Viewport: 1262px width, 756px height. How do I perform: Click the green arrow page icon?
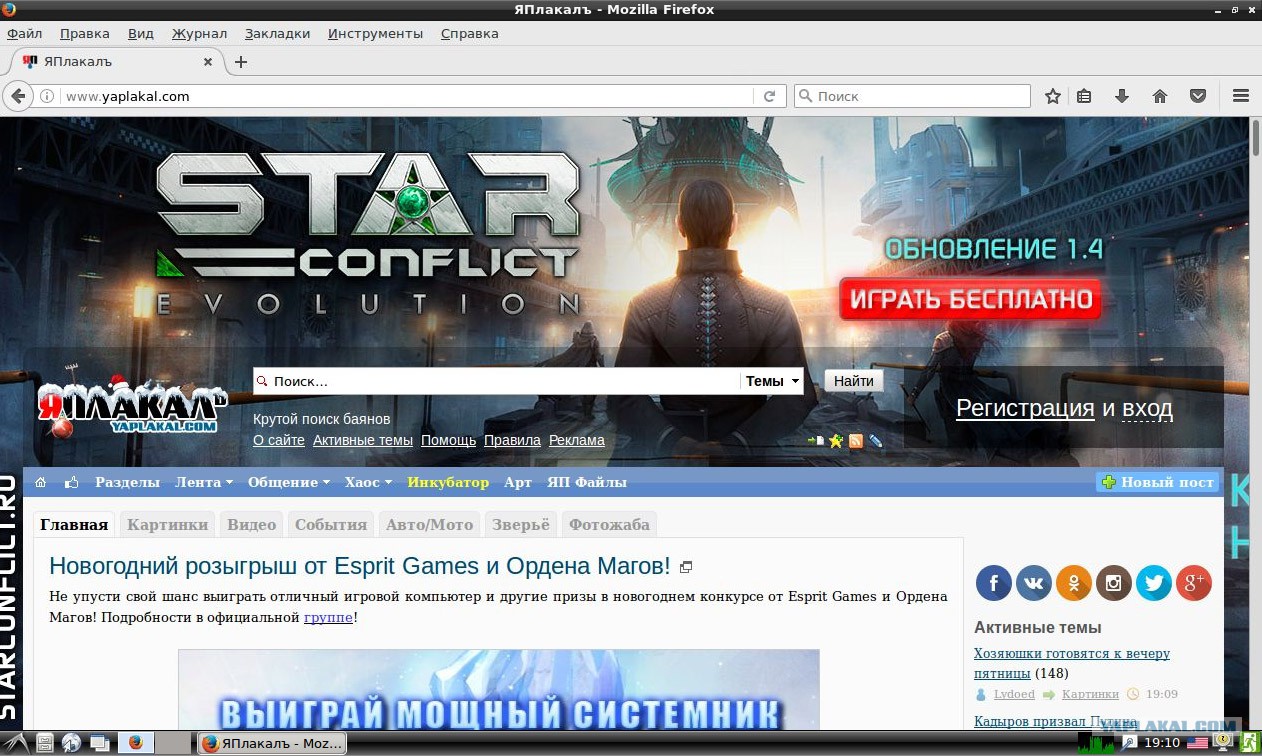[816, 440]
